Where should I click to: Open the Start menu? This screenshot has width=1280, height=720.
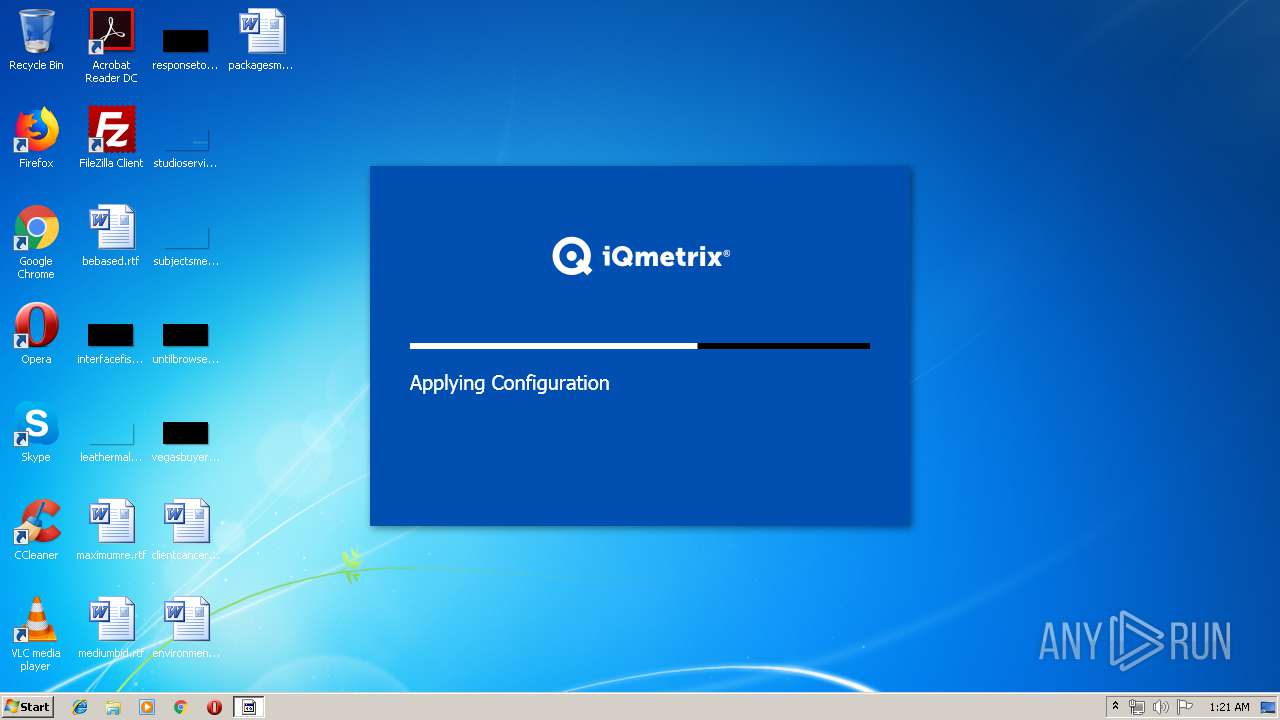coord(27,707)
